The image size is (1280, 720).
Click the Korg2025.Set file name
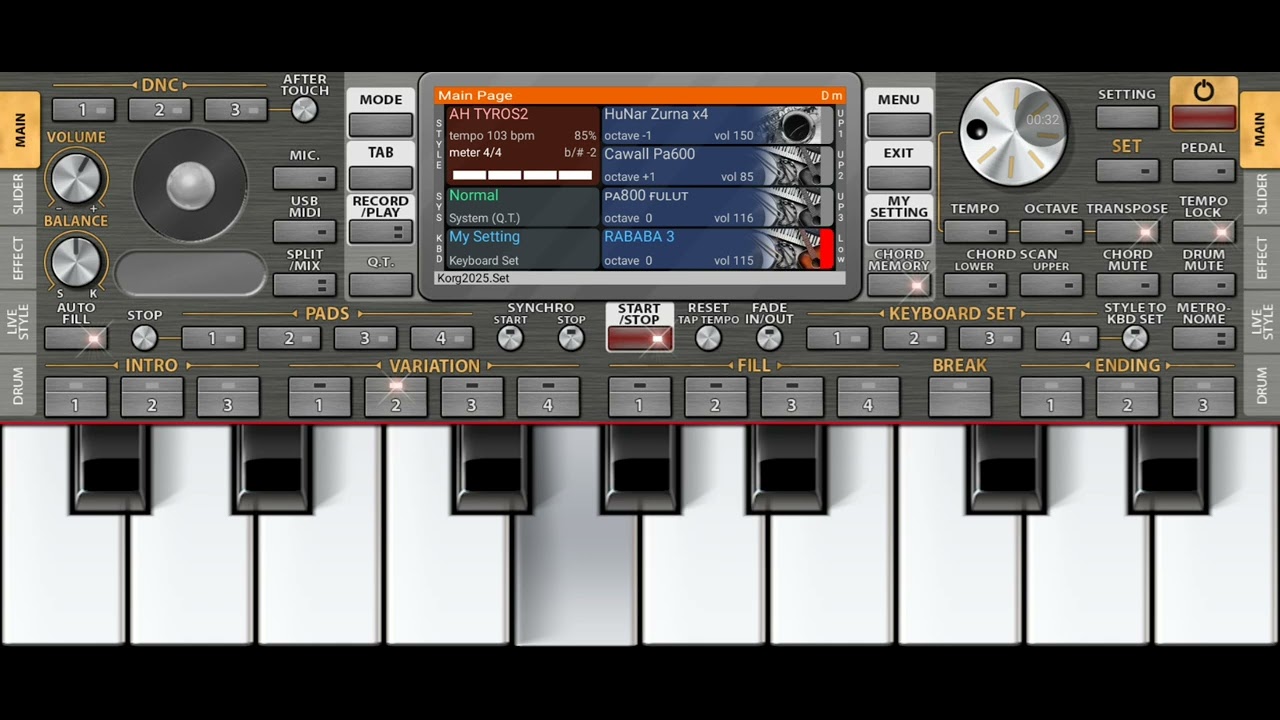(473, 278)
